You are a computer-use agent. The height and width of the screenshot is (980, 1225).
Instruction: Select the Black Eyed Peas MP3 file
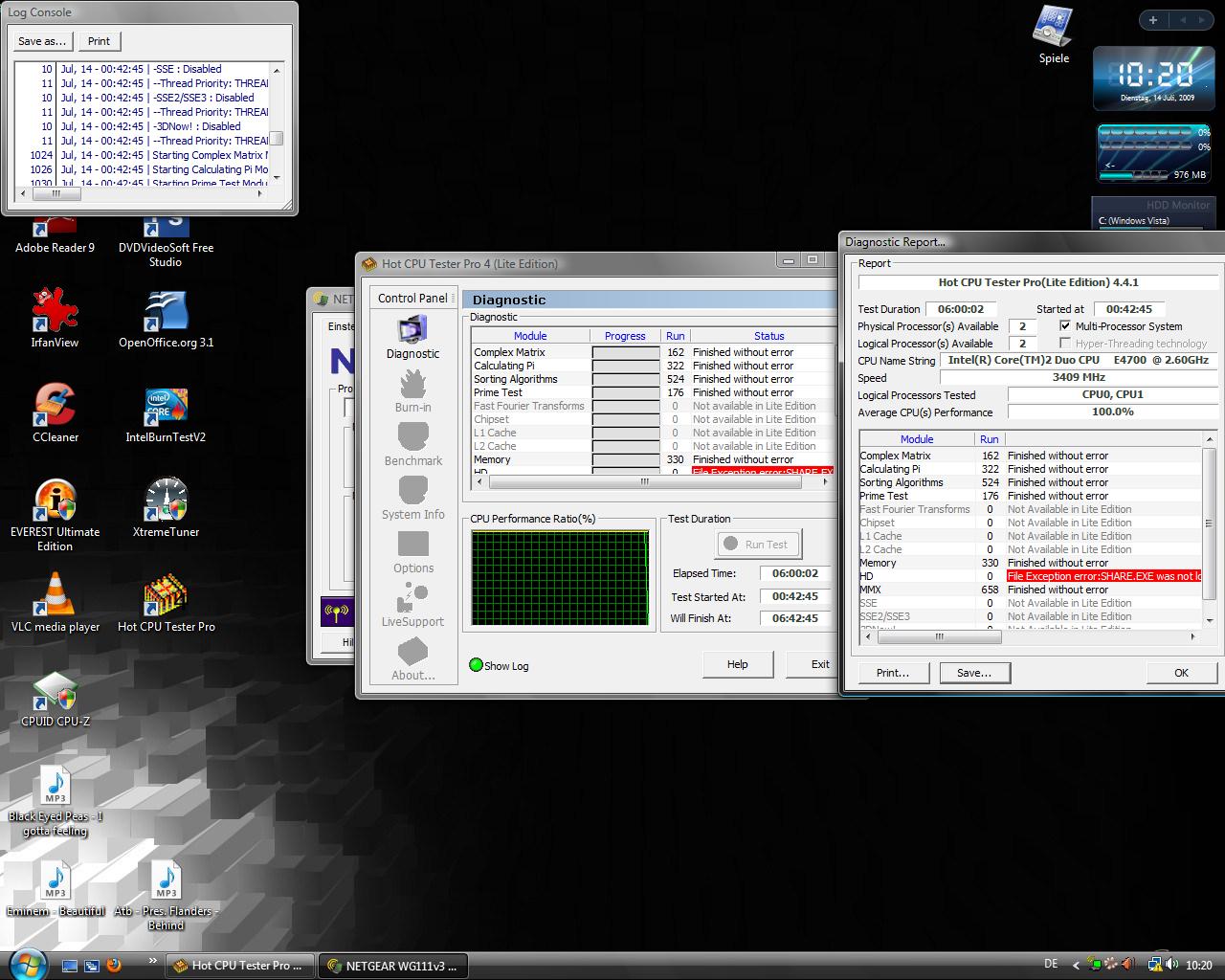point(55,801)
